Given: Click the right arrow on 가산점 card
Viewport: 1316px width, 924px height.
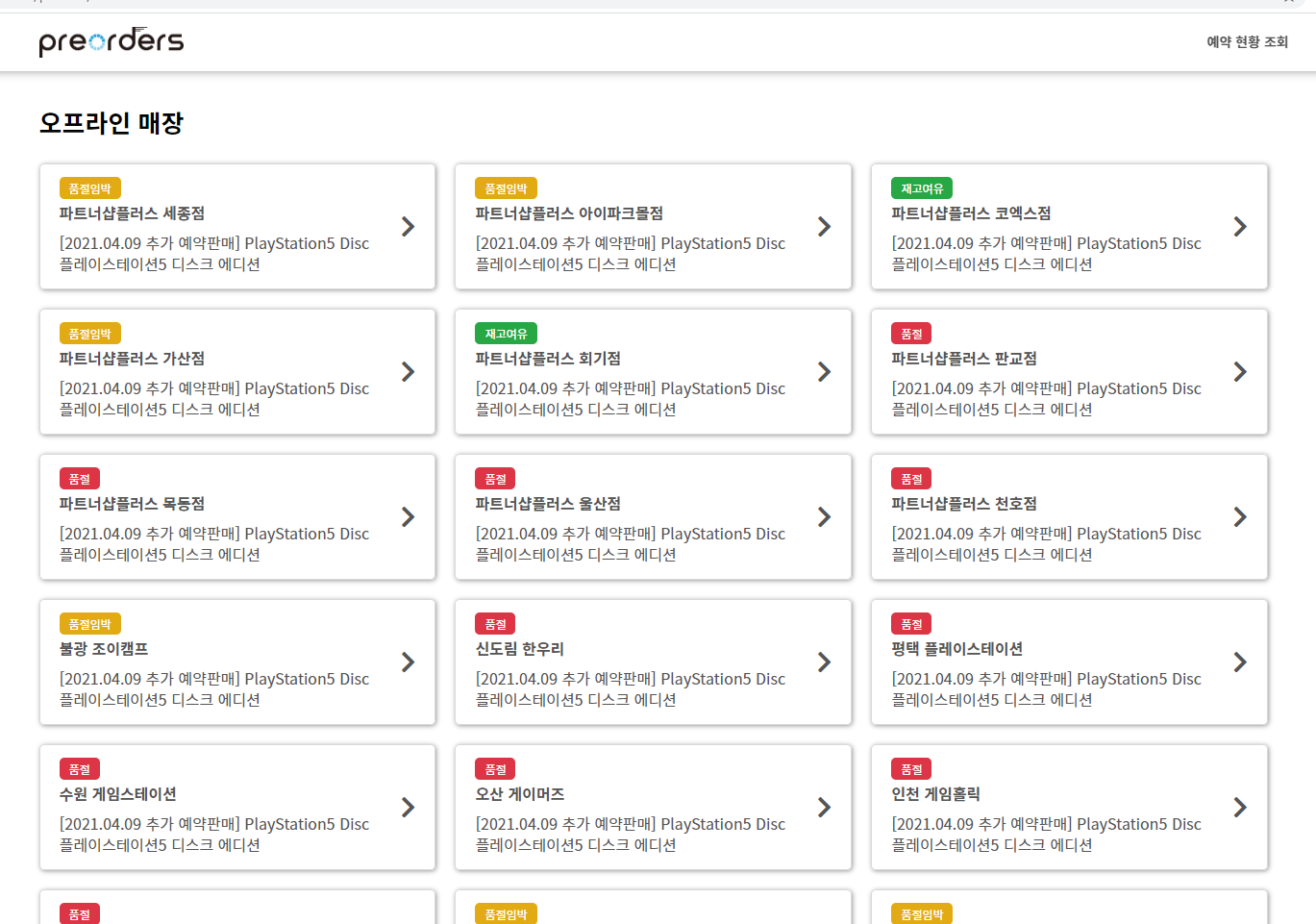Looking at the screenshot, I should coord(409,372).
